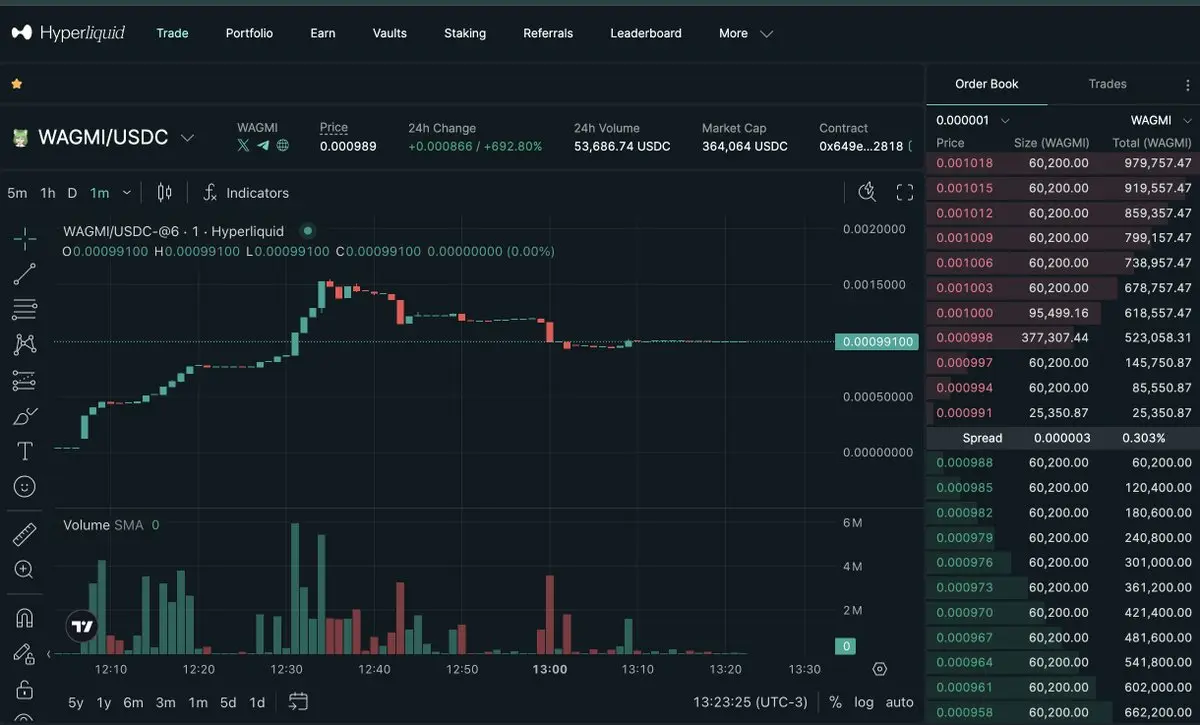Set chart range to 5y
Viewport: 1200px width, 725px height.
pyautogui.click(x=76, y=702)
